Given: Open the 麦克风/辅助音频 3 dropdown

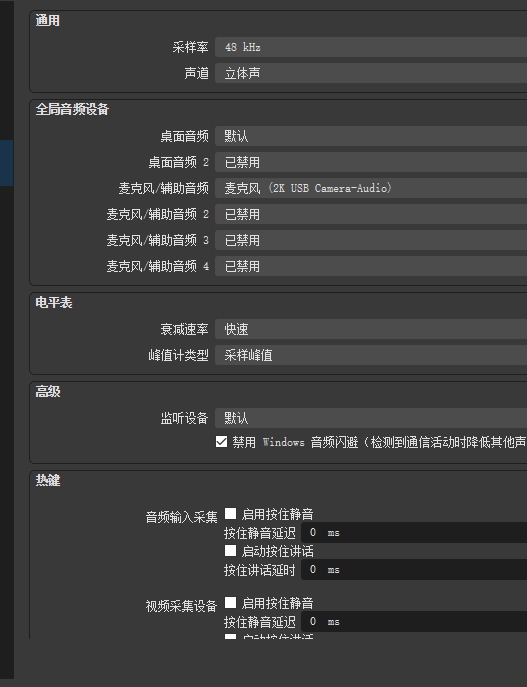Looking at the screenshot, I should [x=371, y=240].
